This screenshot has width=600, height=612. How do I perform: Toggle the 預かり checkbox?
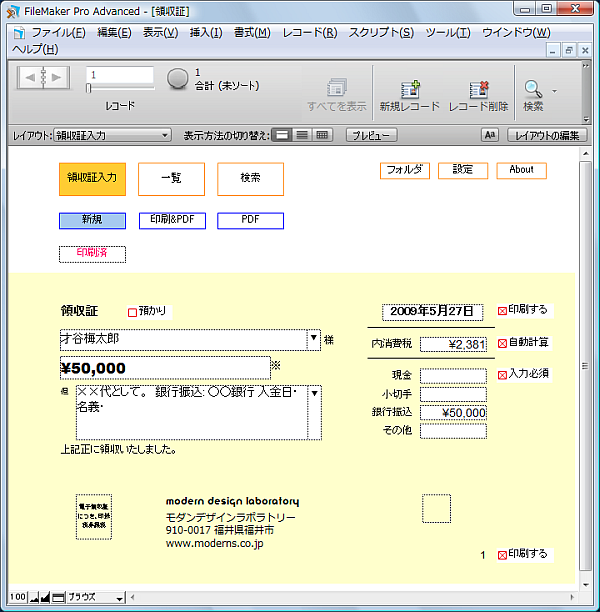(132, 312)
